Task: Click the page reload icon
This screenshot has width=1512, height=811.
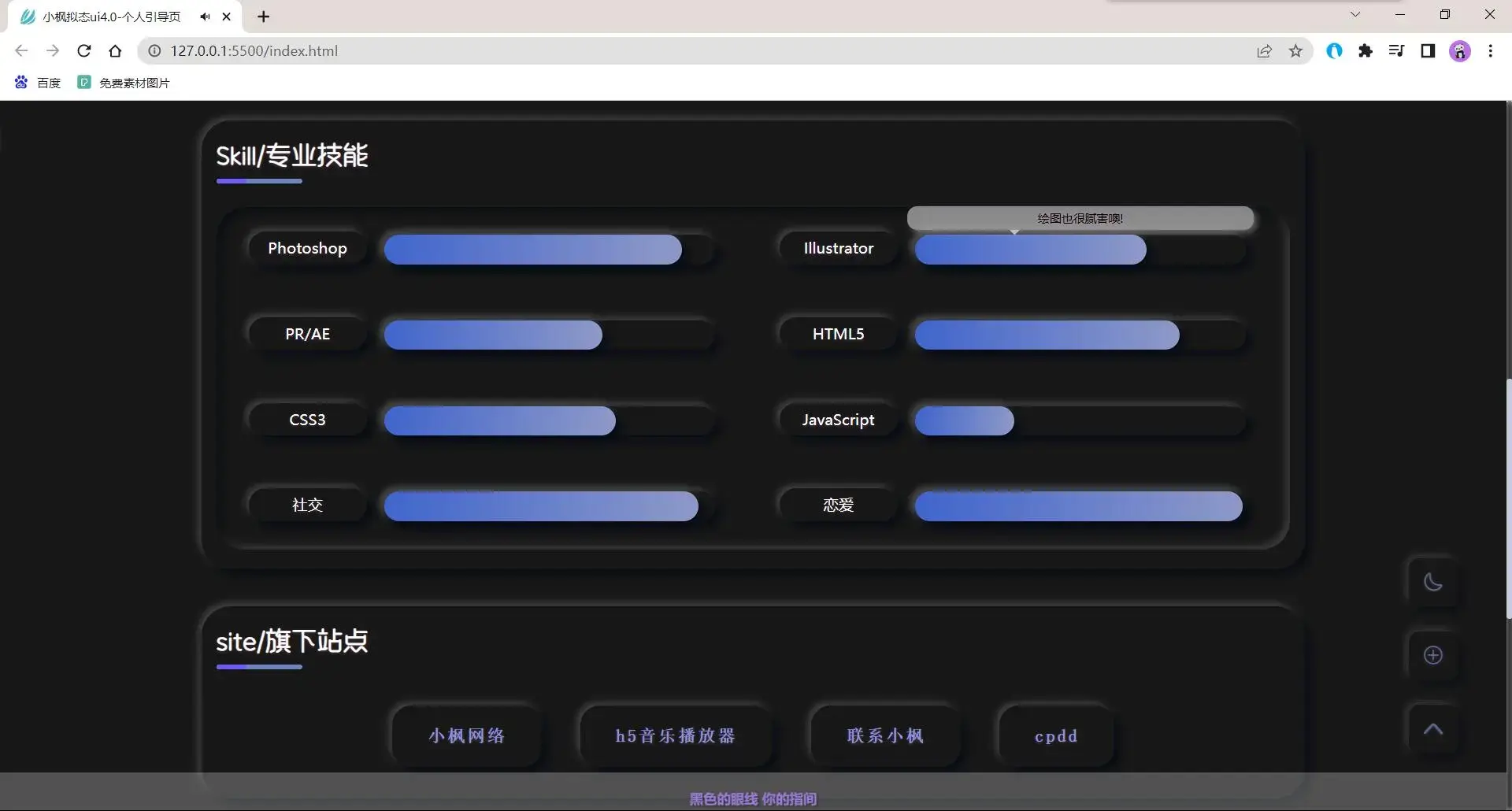Action: click(83, 50)
